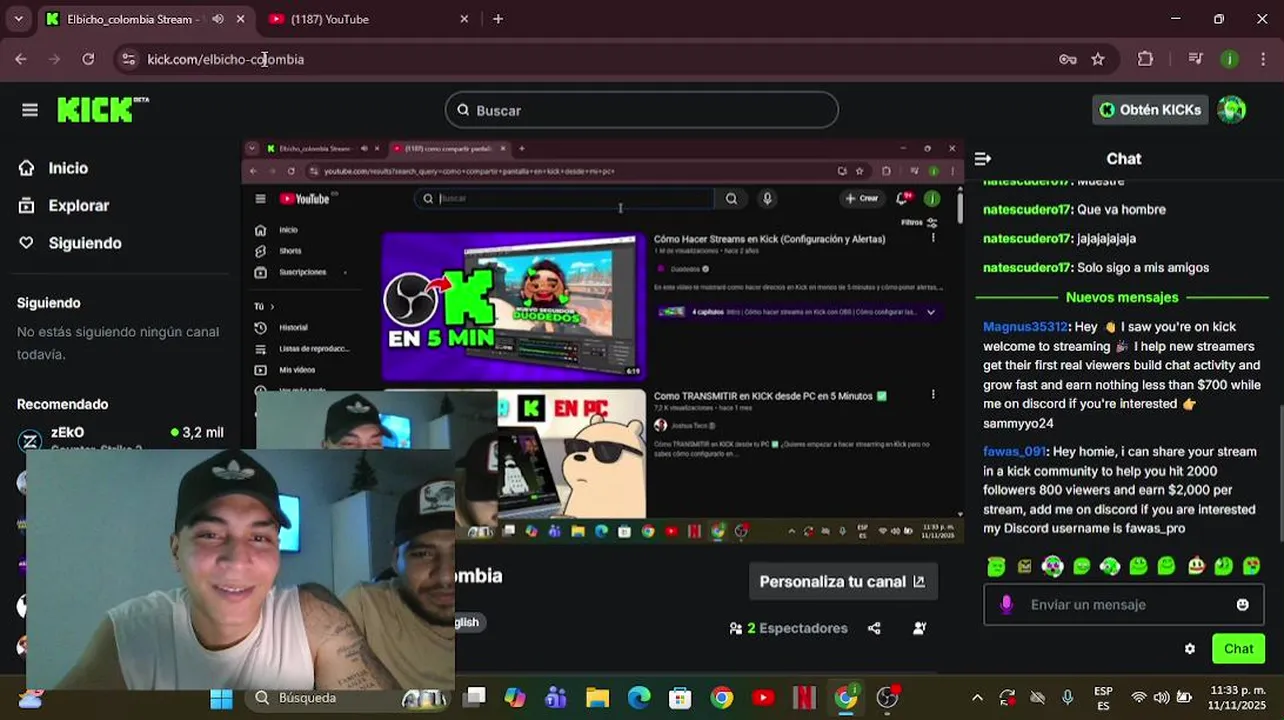Open the ESP ES language selector
This screenshot has height=720, width=1284.
[1103, 698]
